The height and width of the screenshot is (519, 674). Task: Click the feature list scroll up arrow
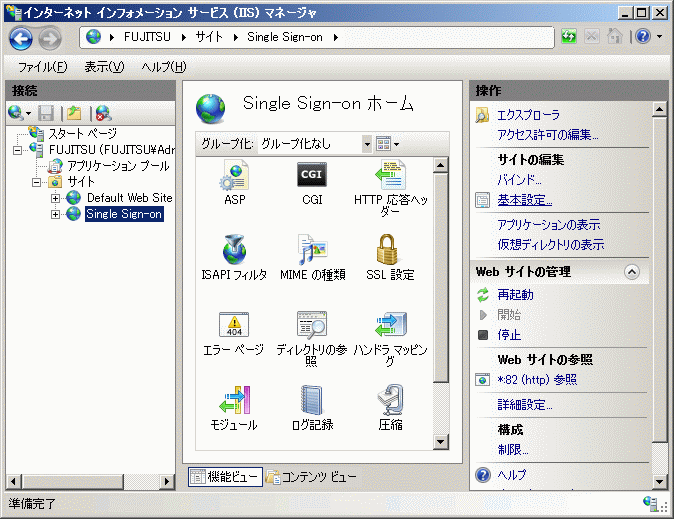pyautogui.click(x=441, y=165)
